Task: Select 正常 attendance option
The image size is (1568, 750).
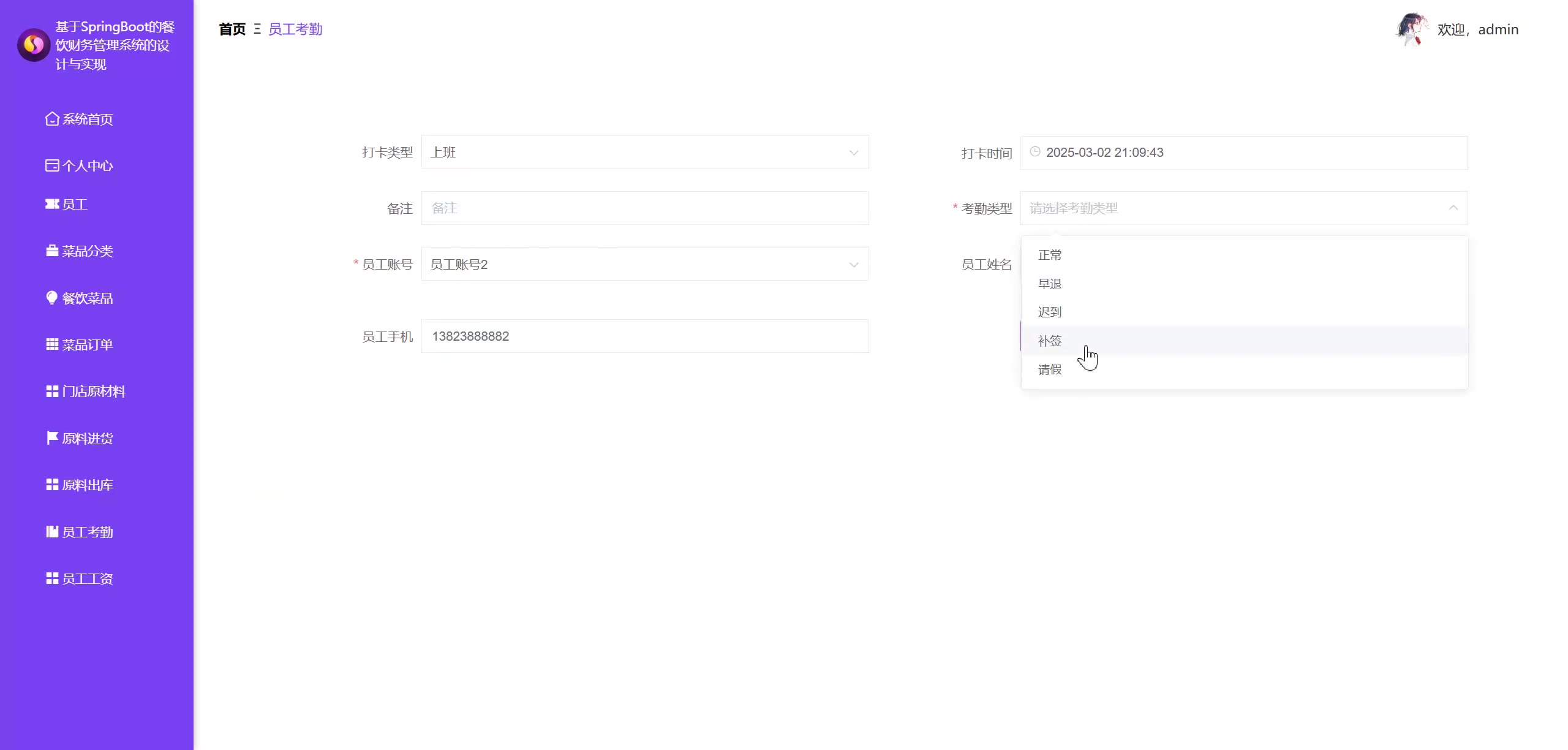Action: (1050, 255)
